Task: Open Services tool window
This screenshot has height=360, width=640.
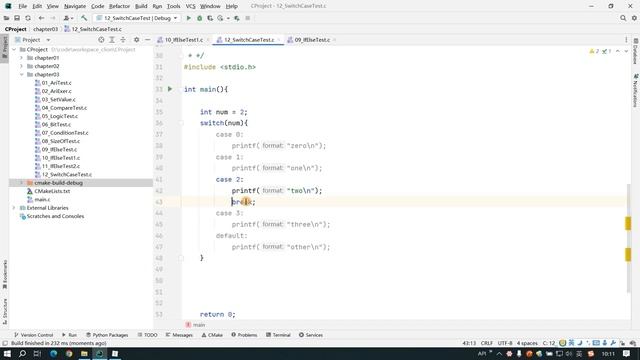Action: coord(311,335)
